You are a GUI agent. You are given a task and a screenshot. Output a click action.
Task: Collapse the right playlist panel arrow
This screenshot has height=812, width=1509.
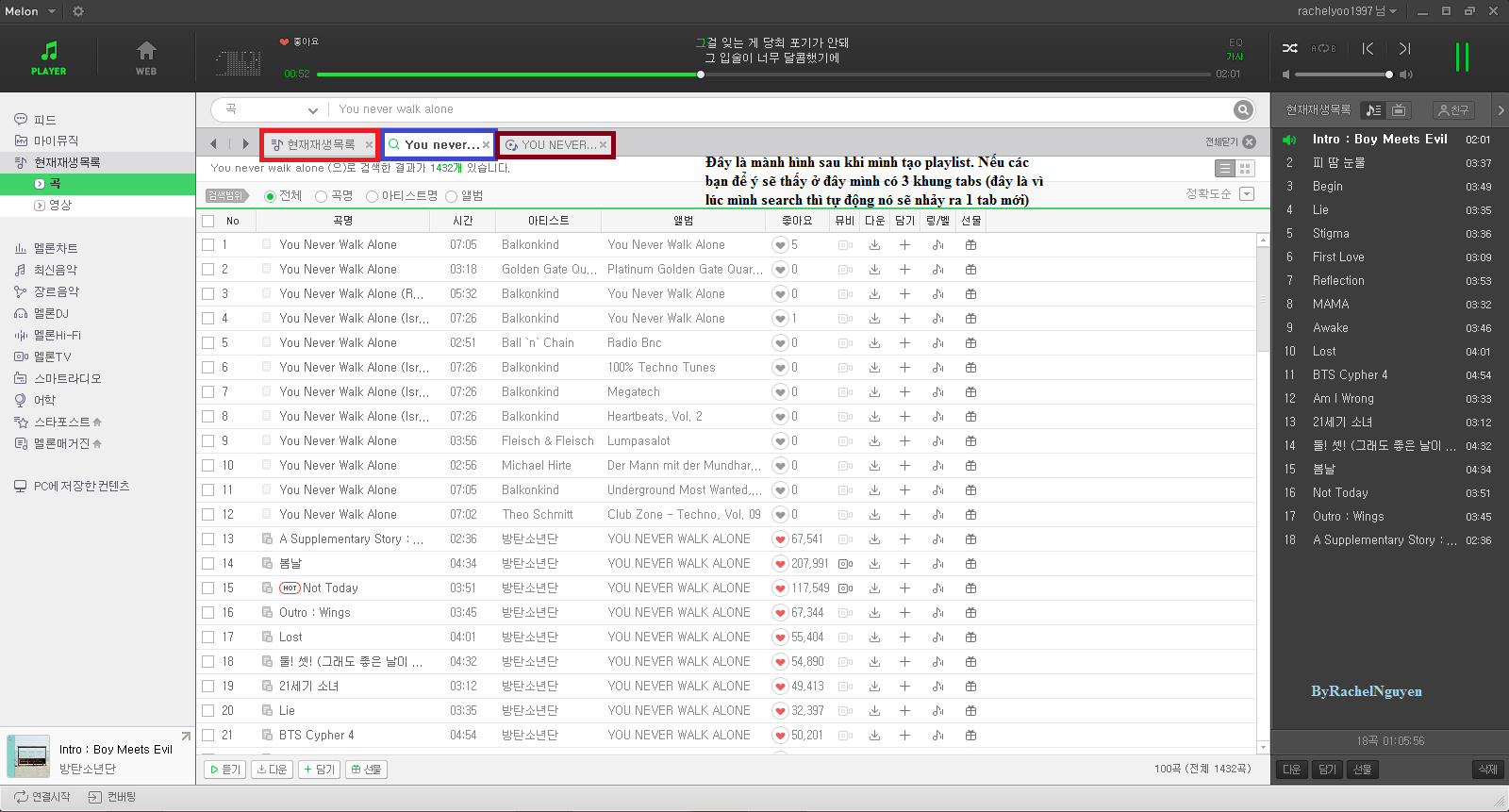point(1501,110)
